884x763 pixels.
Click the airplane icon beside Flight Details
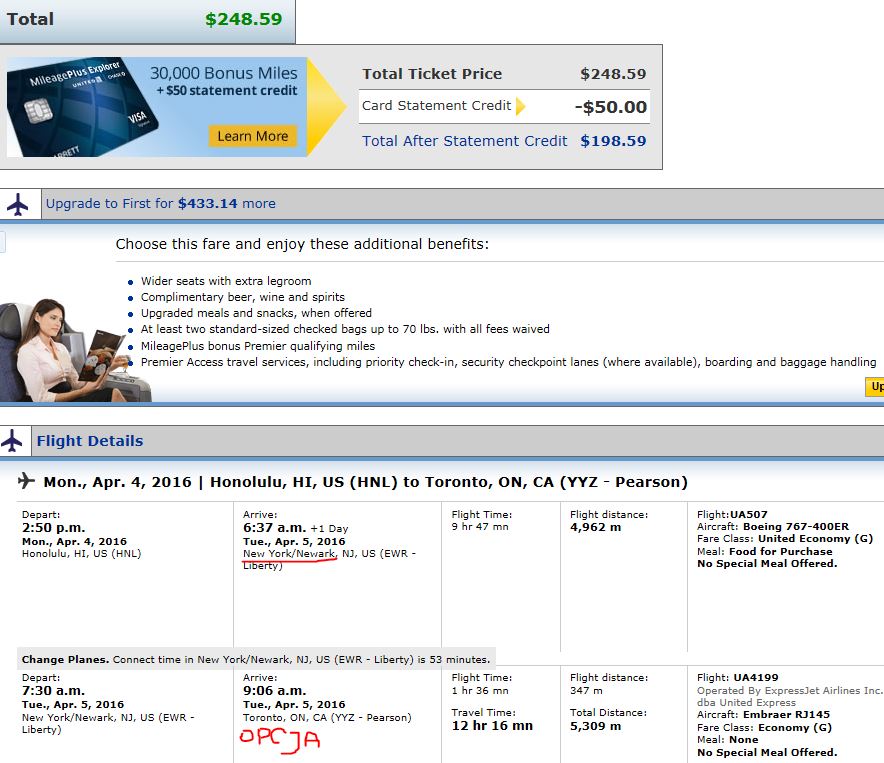[x=12, y=441]
